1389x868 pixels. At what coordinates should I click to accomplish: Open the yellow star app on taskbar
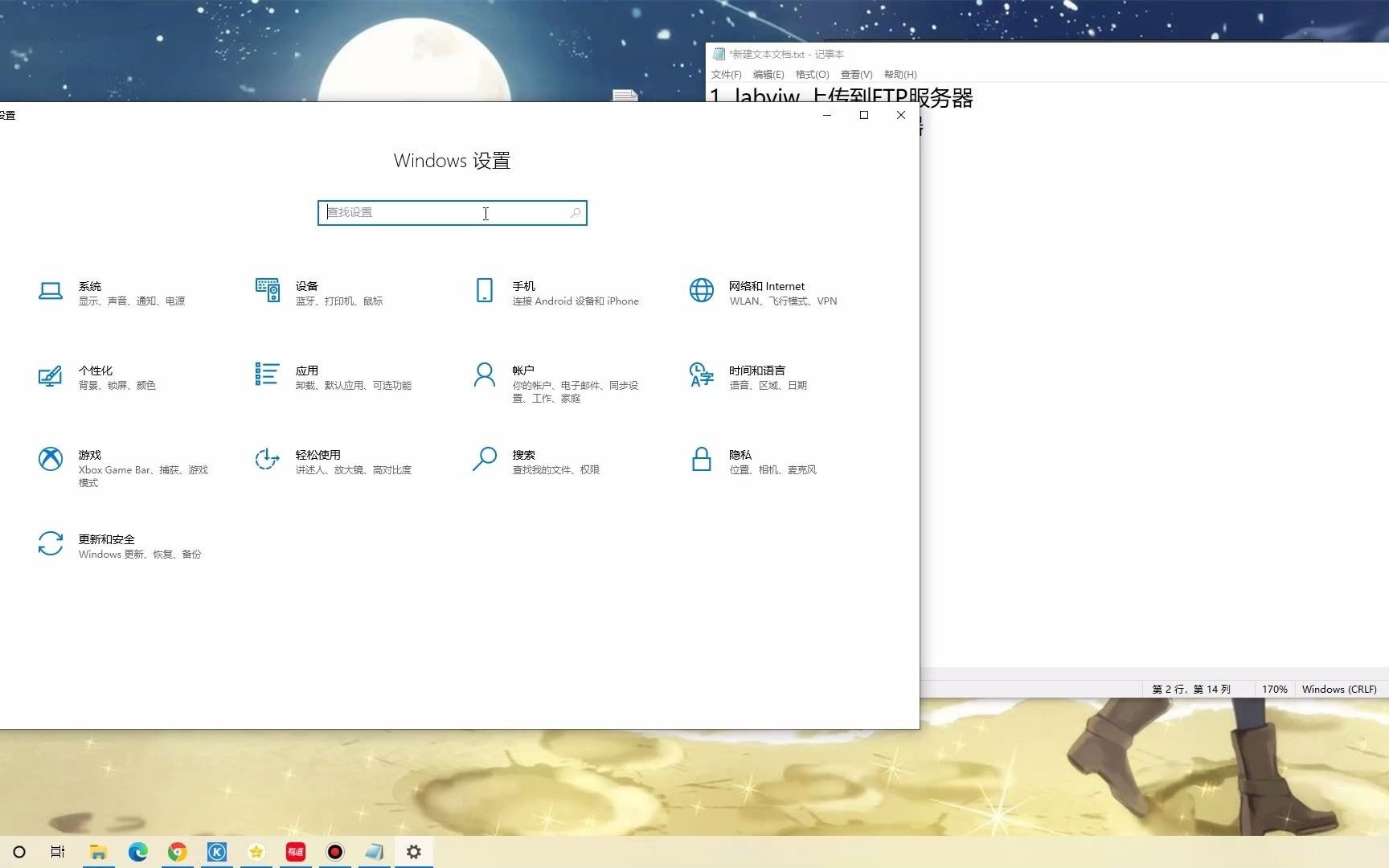click(256, 852)
